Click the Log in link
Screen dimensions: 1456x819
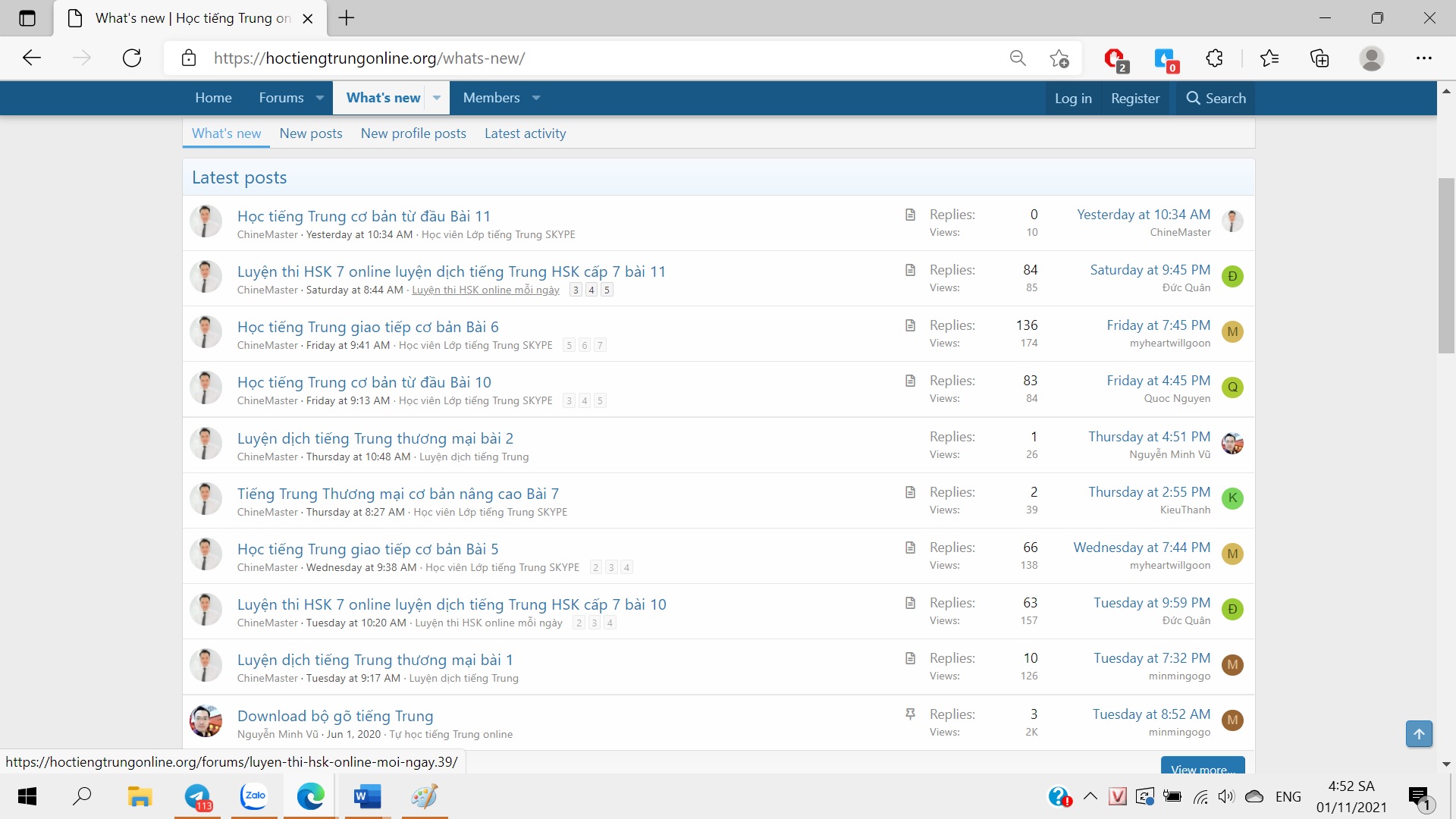pyautogui.click(x=1073, y=99)
